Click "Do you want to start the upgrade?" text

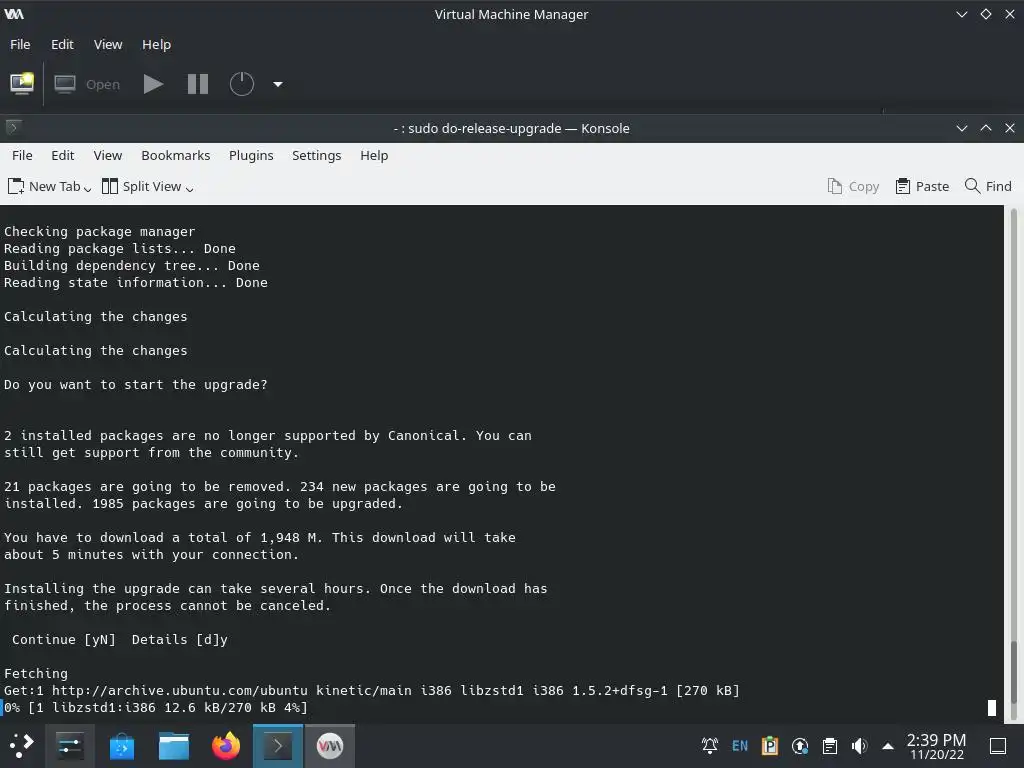(x=136, y=385)
